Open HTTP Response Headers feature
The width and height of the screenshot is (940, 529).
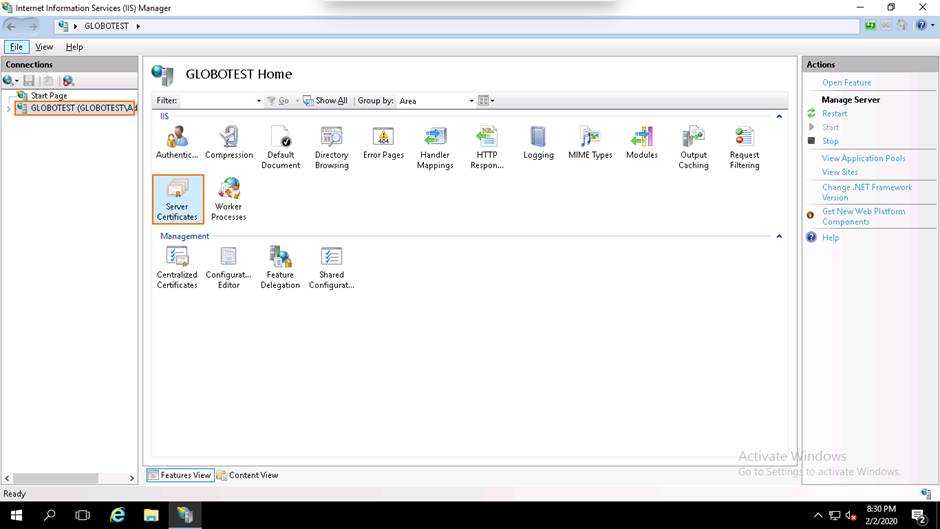click(487, 148)
